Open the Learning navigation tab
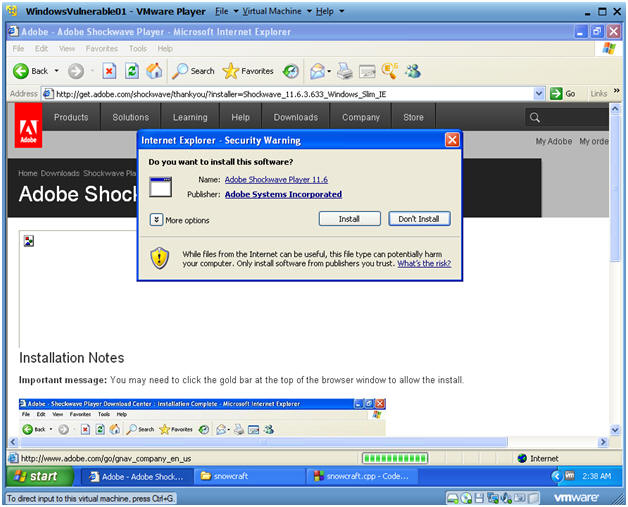This screenshot has height=507, width=628. point(190,117)
